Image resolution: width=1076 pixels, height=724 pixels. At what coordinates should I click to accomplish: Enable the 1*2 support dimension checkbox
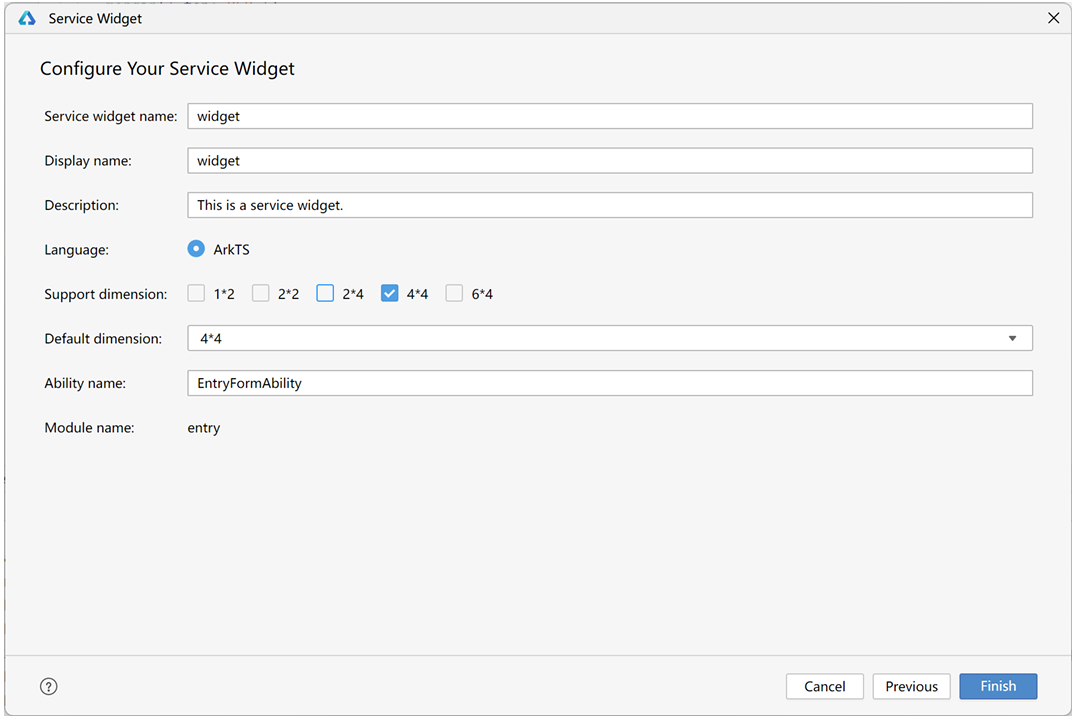pyautogui.click(x=196, y=294)
